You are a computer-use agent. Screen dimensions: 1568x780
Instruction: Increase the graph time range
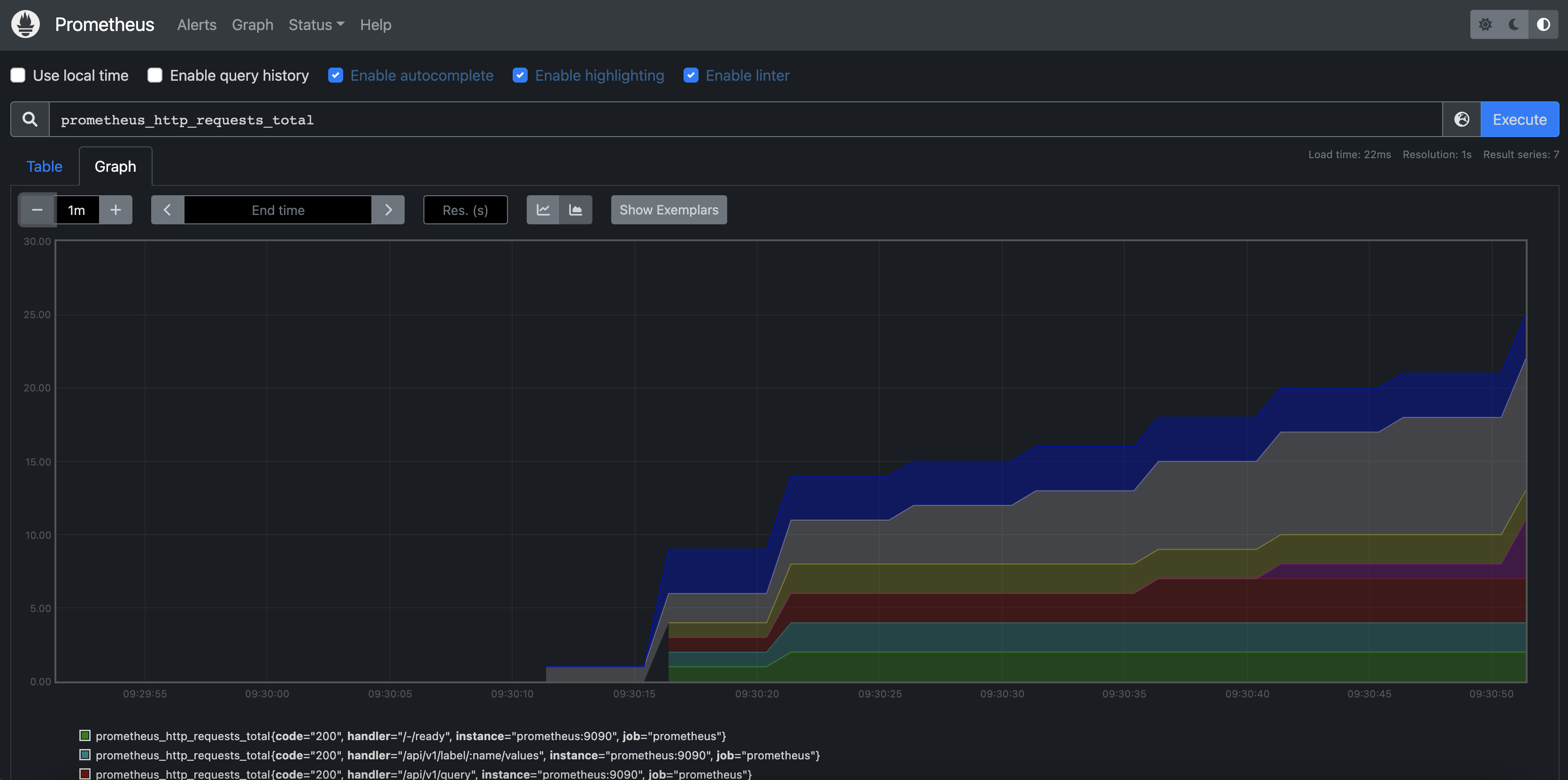pyautogui.click(x=115, y=210)
